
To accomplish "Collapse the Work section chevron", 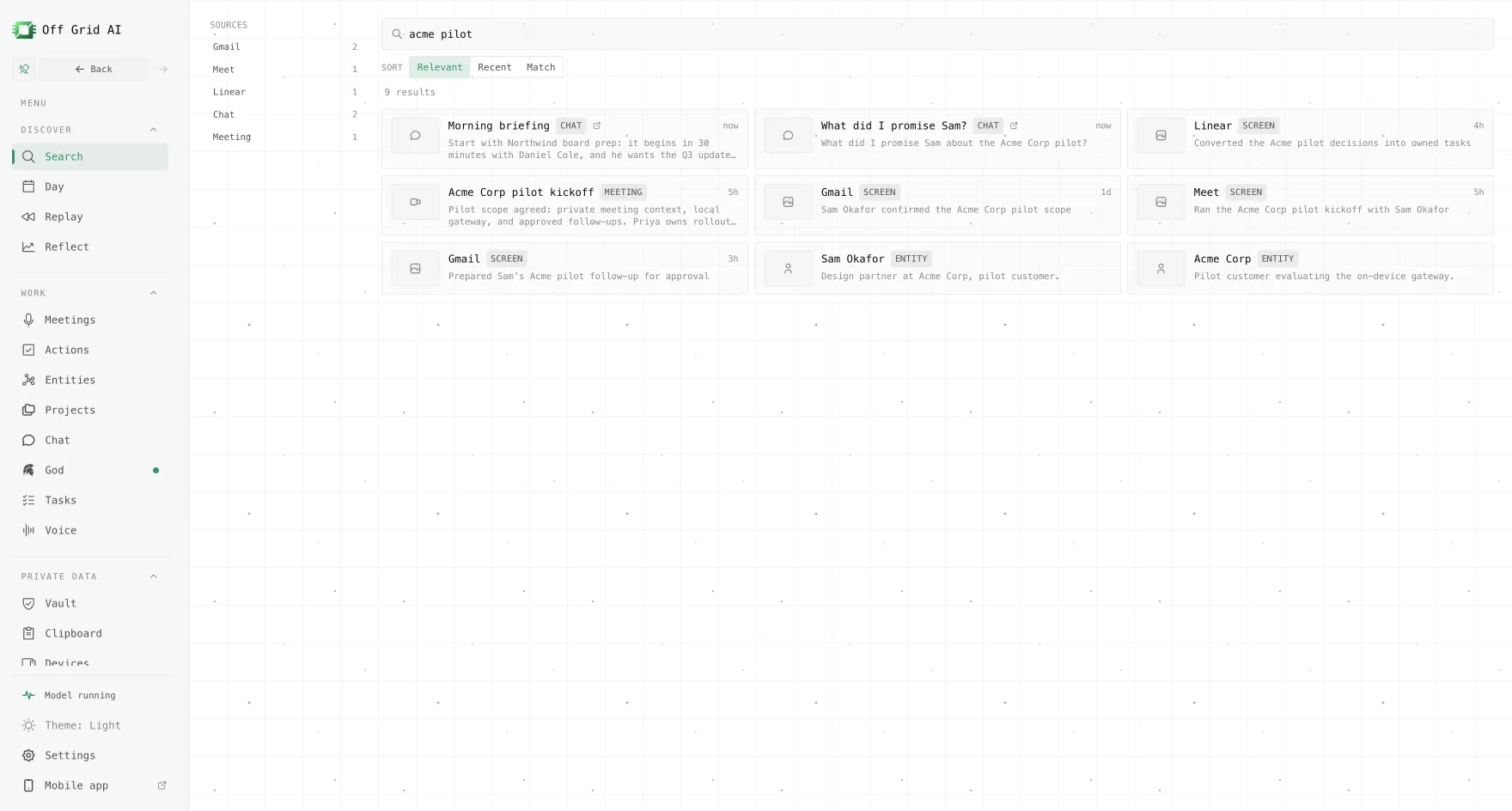I will coord(154,293).
